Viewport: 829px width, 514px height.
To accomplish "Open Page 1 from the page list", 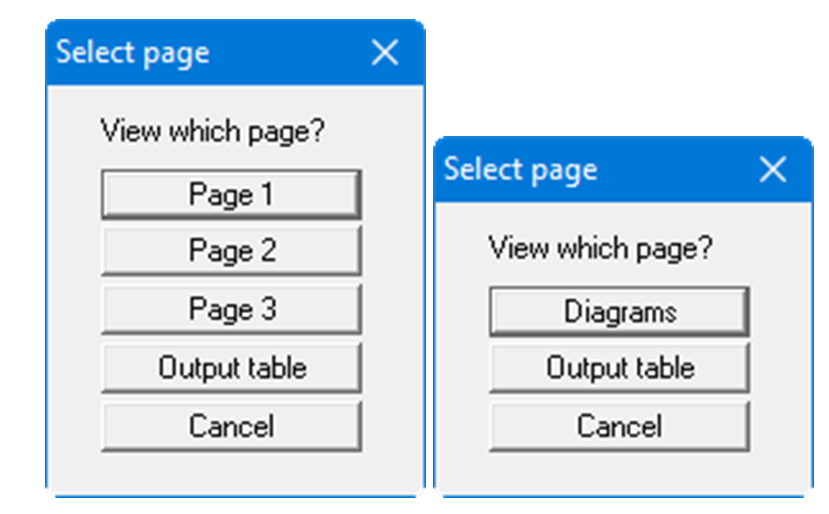I will (x=231, y=194).
